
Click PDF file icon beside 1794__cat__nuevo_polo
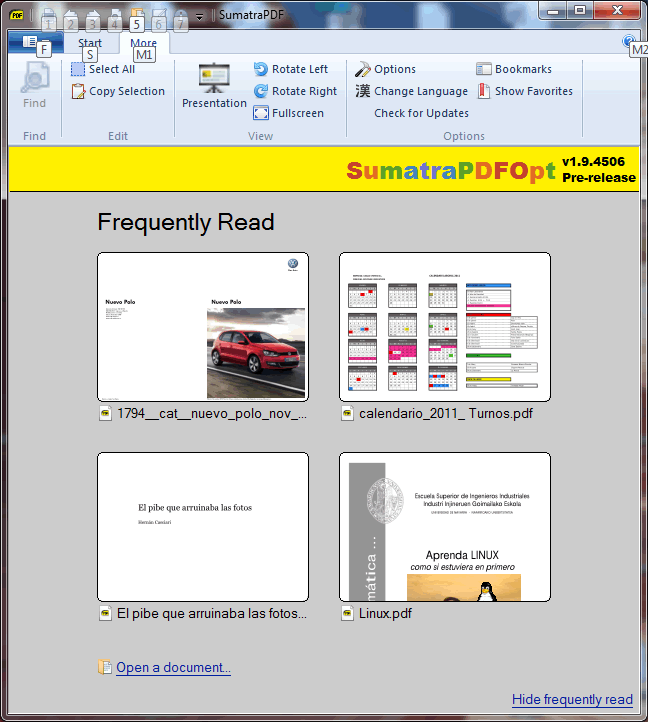tap(105, 413)
